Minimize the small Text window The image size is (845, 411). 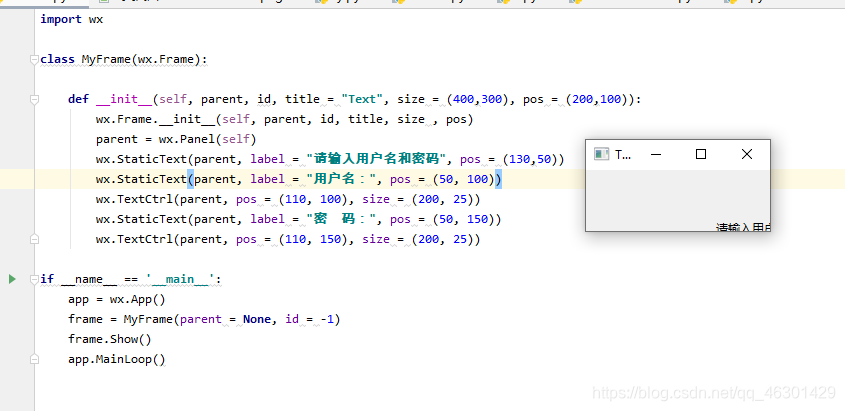656,155
